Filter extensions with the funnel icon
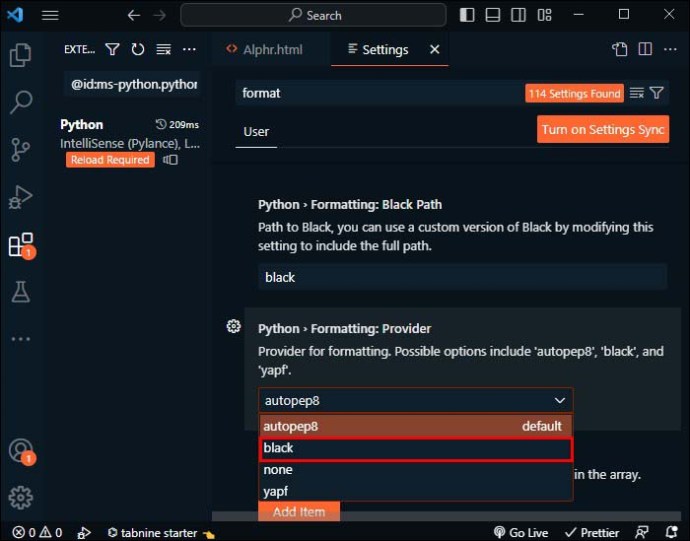The height and width of the screenshot is (541, 690). 113,49
